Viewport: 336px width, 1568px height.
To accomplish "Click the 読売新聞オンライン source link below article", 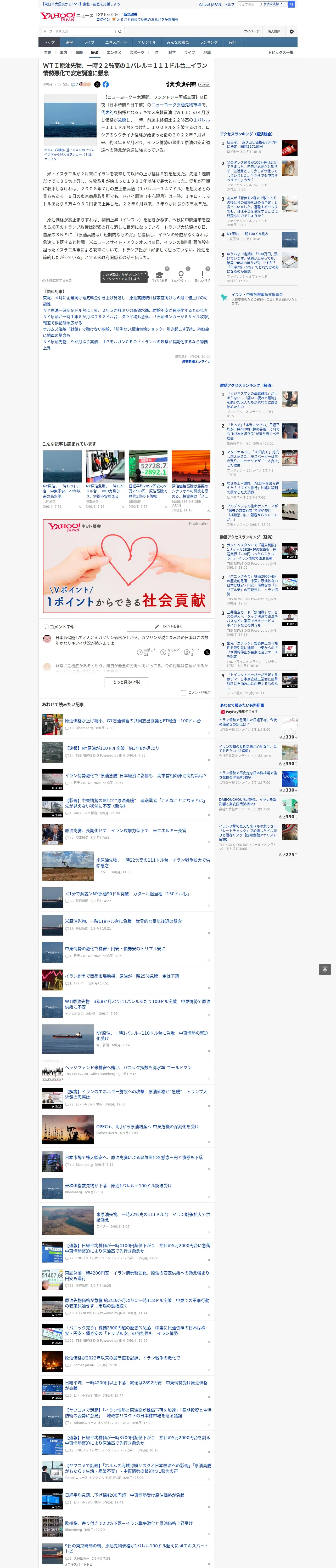I will (x=196, y=362).
